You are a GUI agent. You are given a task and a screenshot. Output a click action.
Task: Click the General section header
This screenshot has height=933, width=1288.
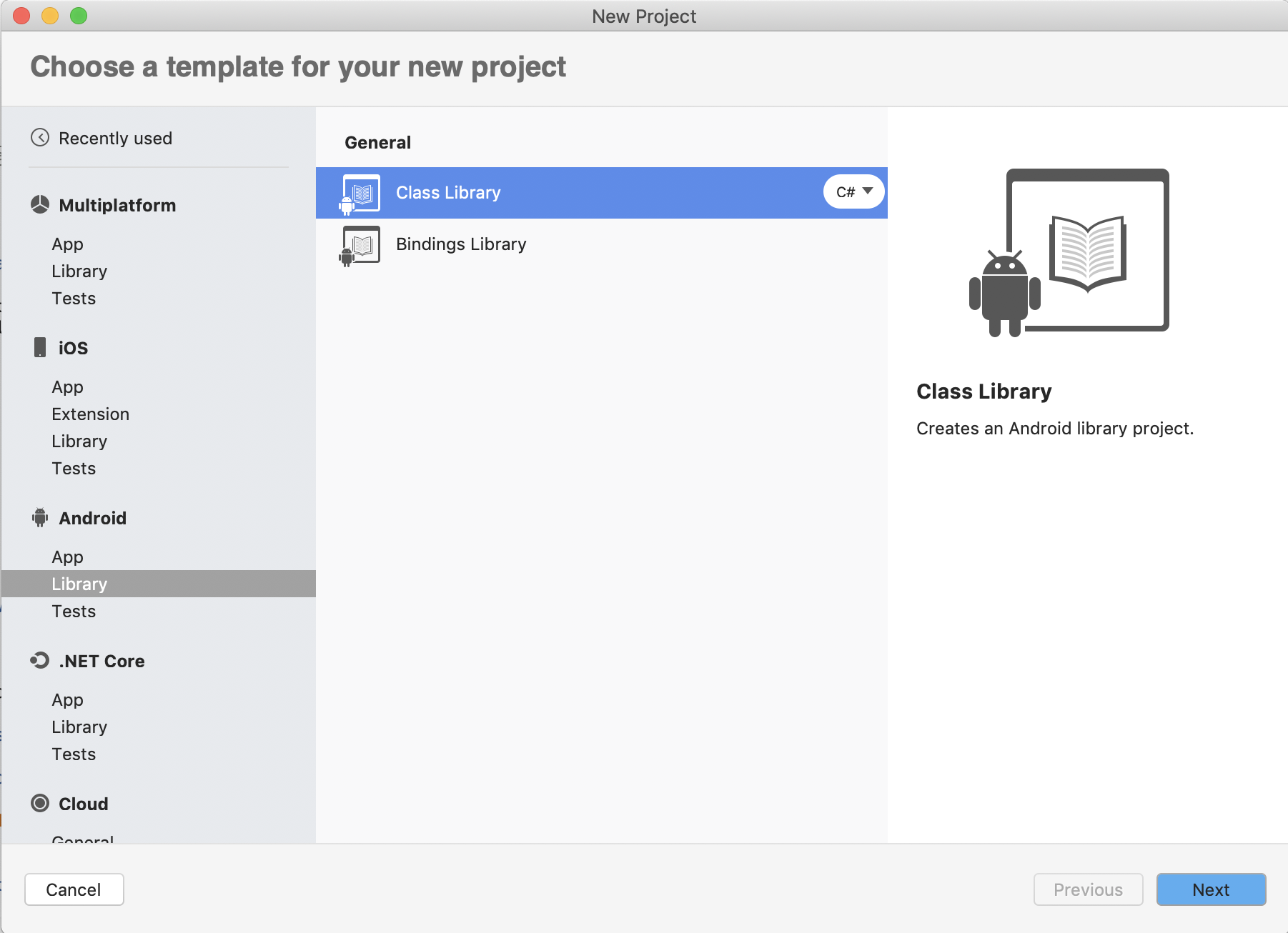(x=377, y=142)
